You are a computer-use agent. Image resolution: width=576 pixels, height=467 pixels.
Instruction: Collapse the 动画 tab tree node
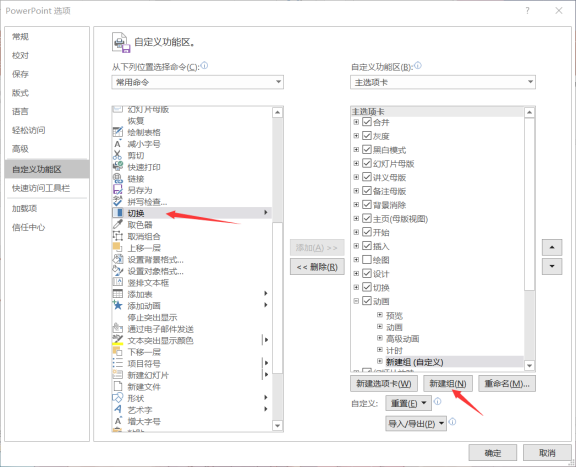pyautogui.click(x=356, y=301)
